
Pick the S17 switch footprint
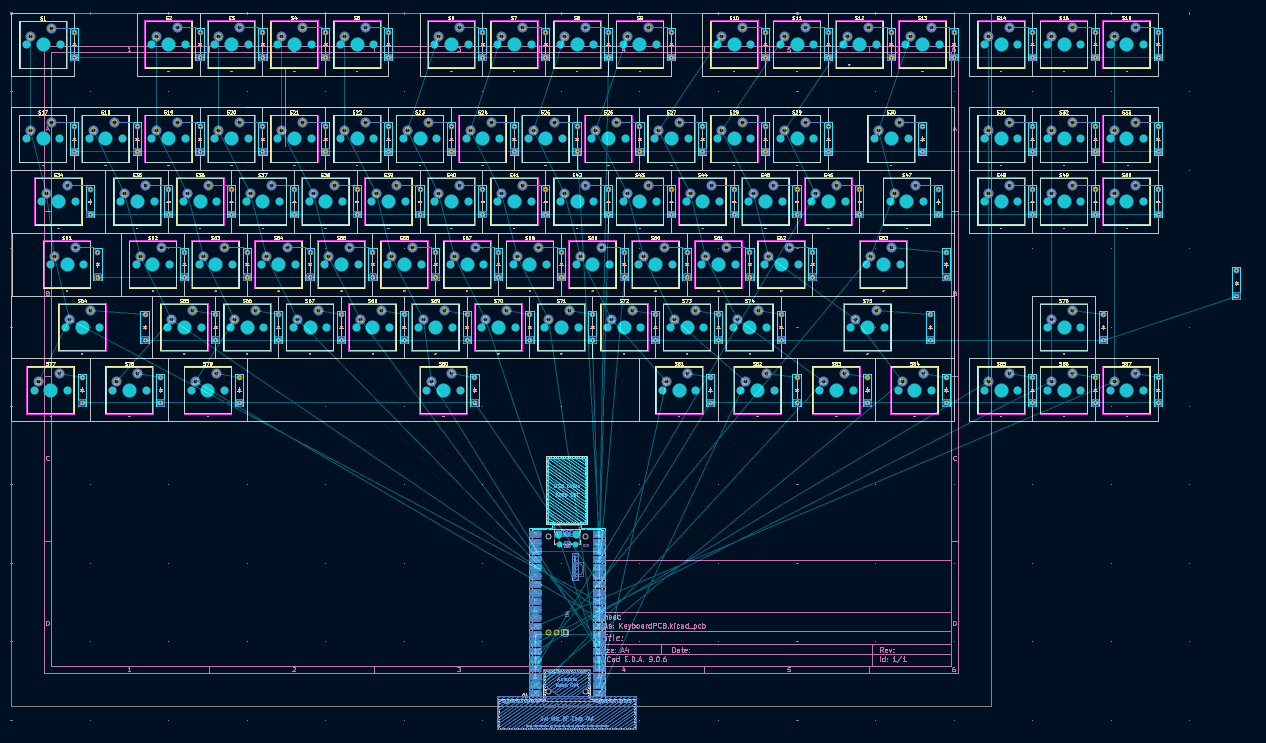pos(44,139)
